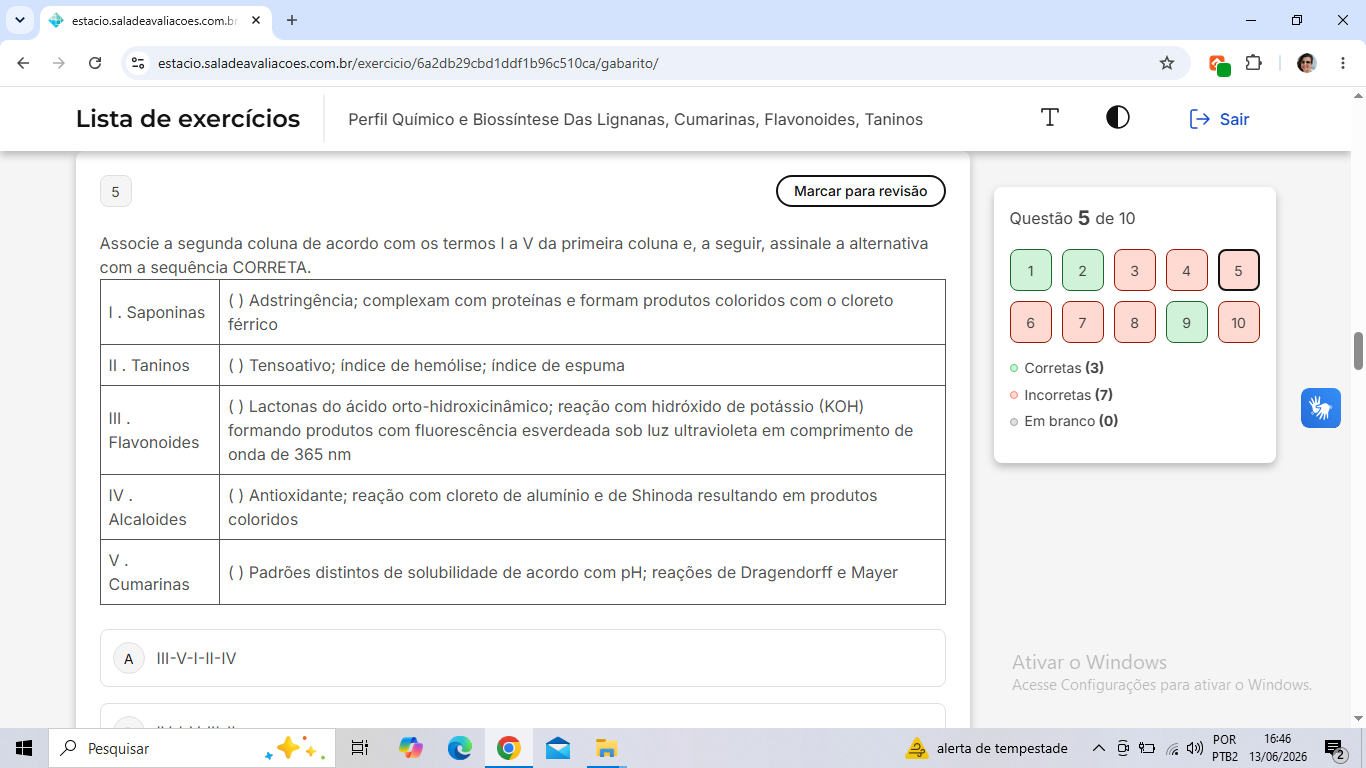Screen dimensions: 1366x768
Task: Open the Extensions puzzle menu
Action: (x=1253, y=63)
